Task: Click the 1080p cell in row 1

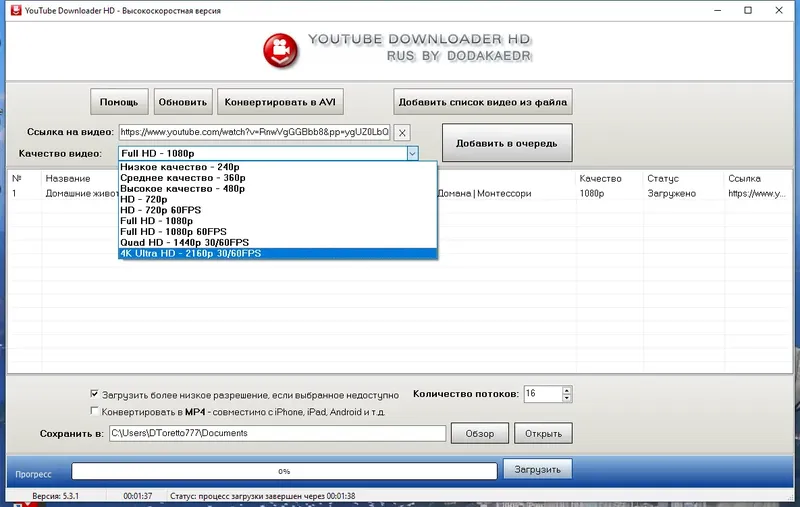Action: [592, 193]
